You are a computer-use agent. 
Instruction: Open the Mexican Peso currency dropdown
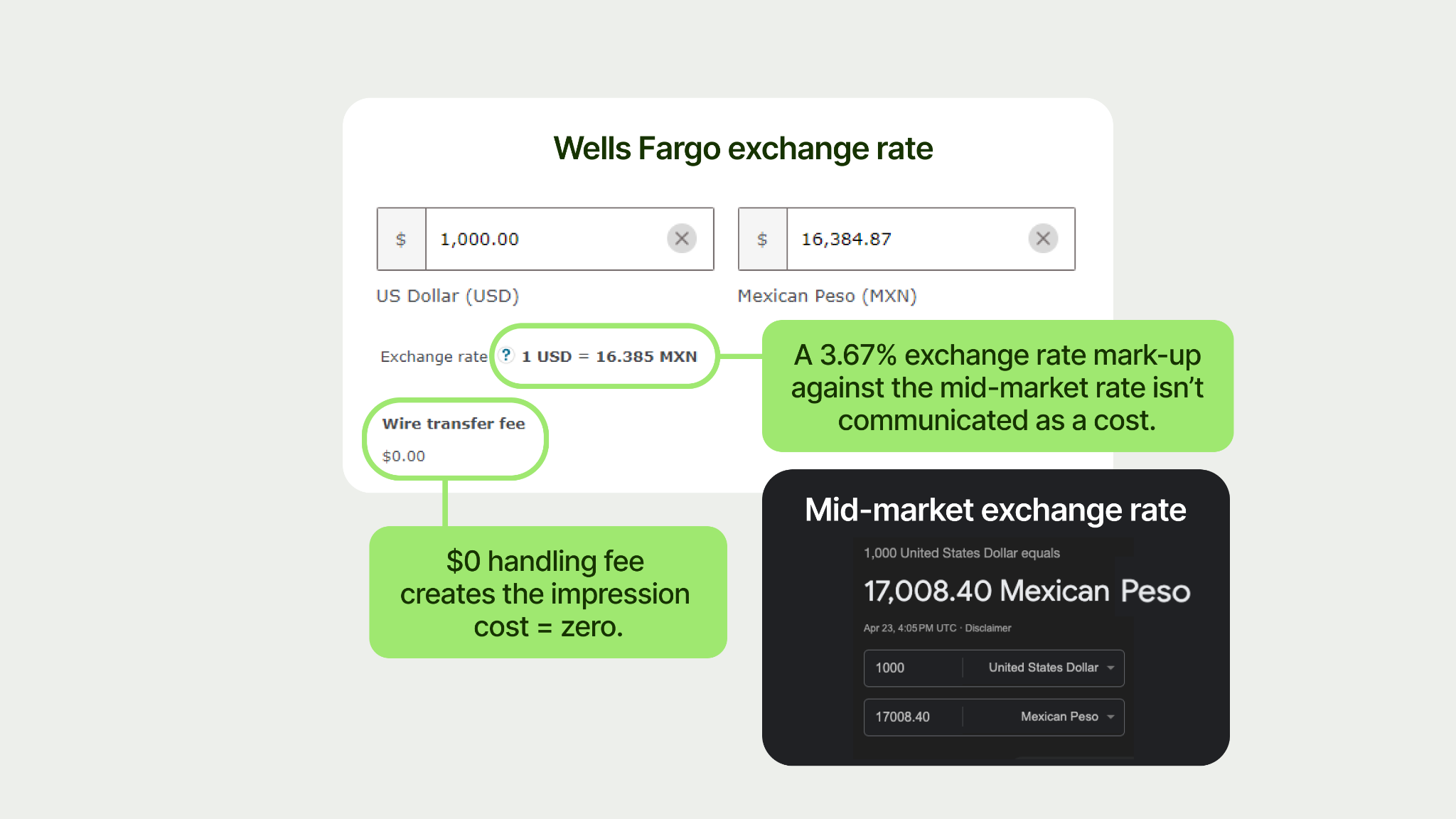pos(1066,717)
